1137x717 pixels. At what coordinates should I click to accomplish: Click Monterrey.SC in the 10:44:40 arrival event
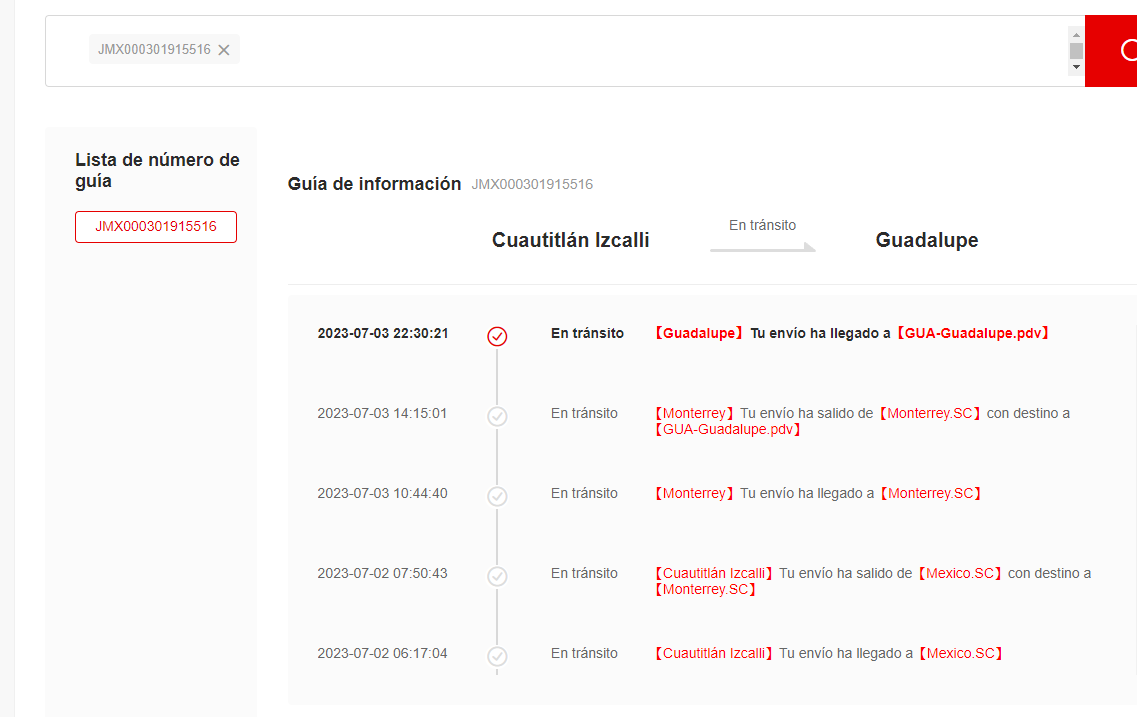(x=929, y=493)
